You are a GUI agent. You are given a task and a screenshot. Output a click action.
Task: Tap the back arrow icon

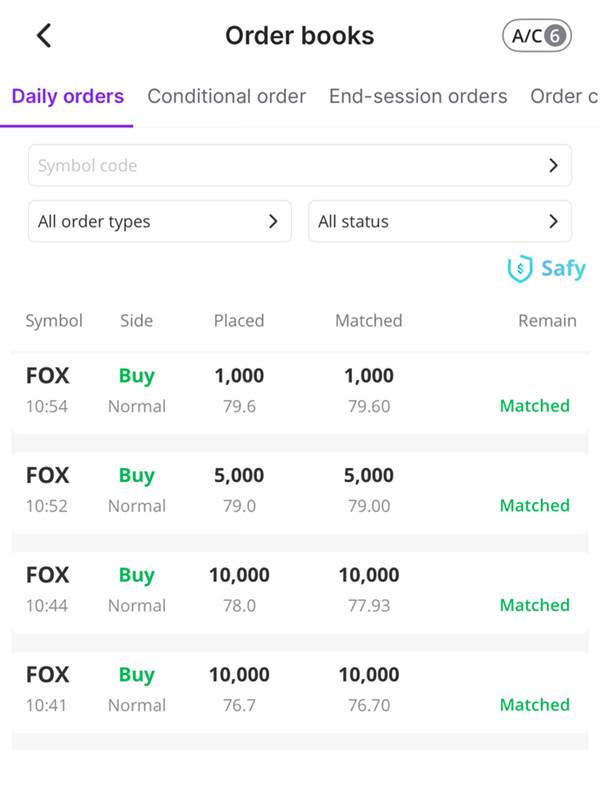(x=44, y=36)
